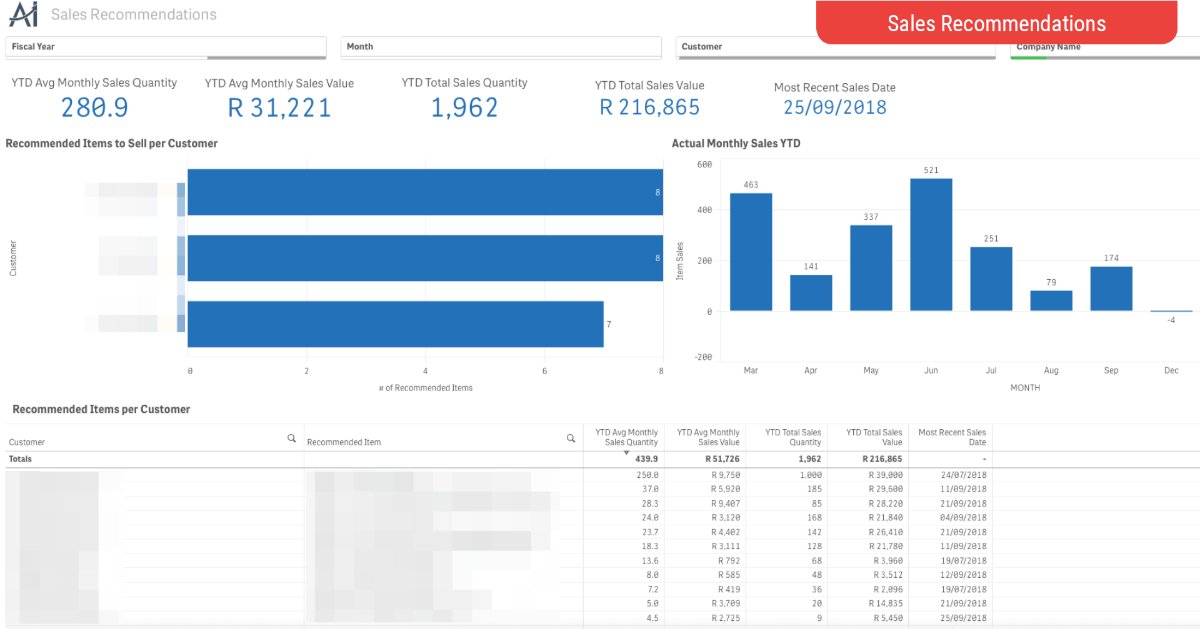Select the Jul bar showing 251

click(991, 279)
